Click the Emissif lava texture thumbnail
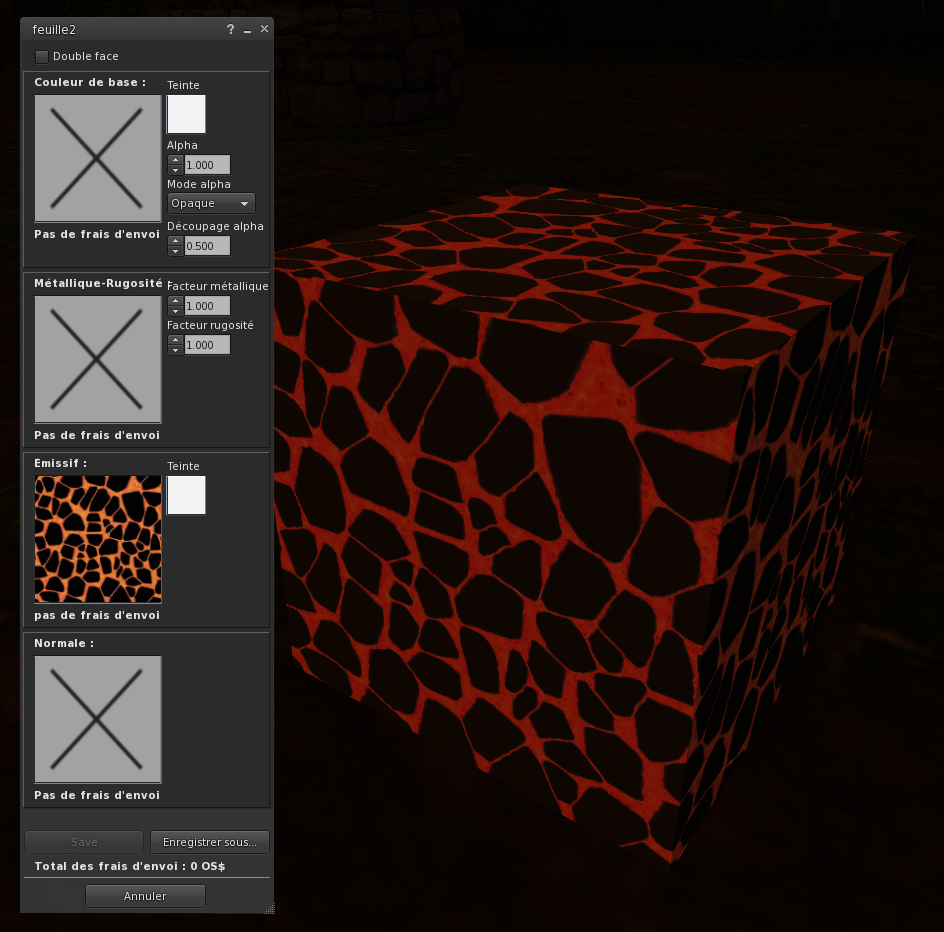944x932 pixels. tap(97, 539)
